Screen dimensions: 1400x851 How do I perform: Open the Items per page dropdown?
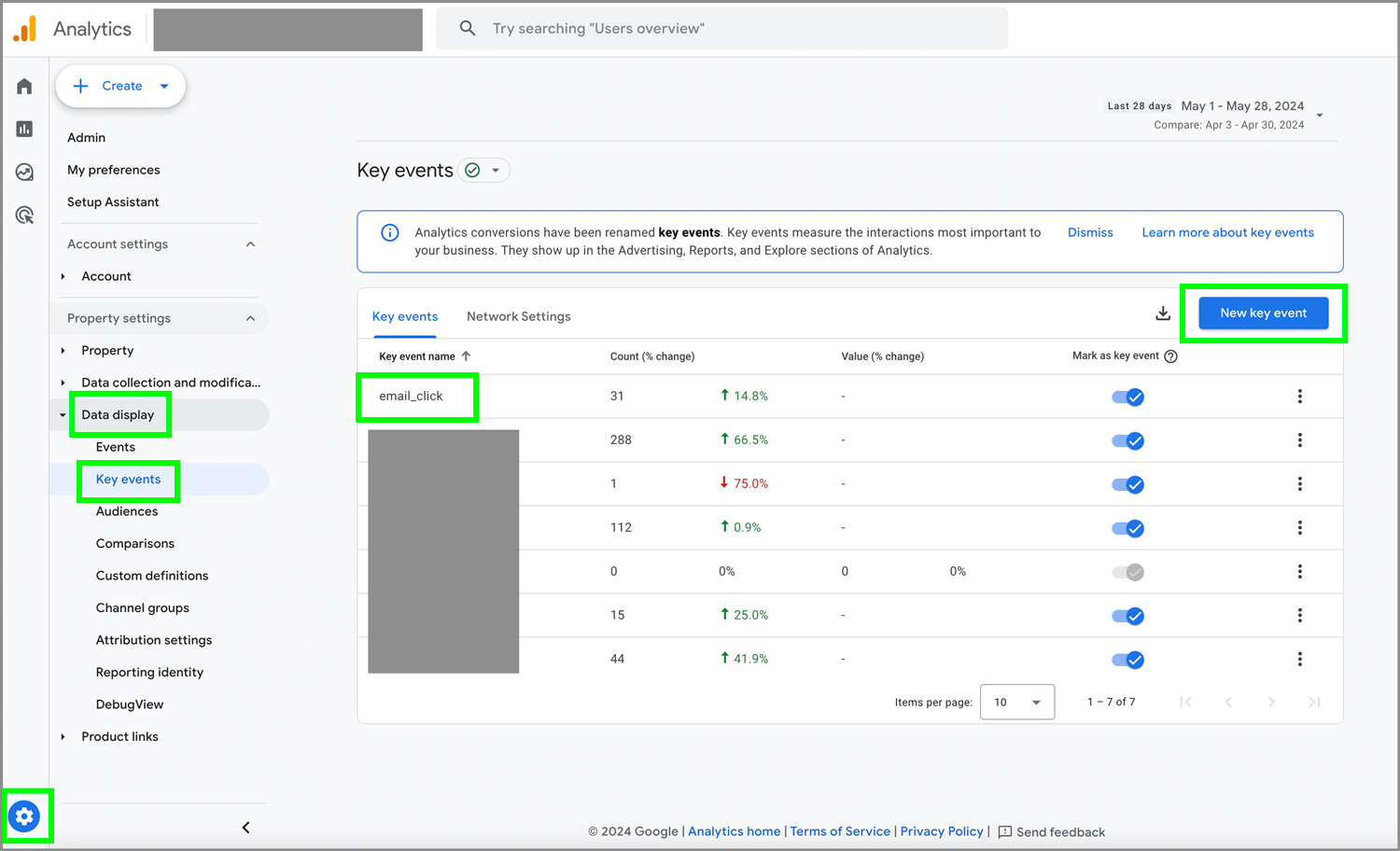point(1017,702)
